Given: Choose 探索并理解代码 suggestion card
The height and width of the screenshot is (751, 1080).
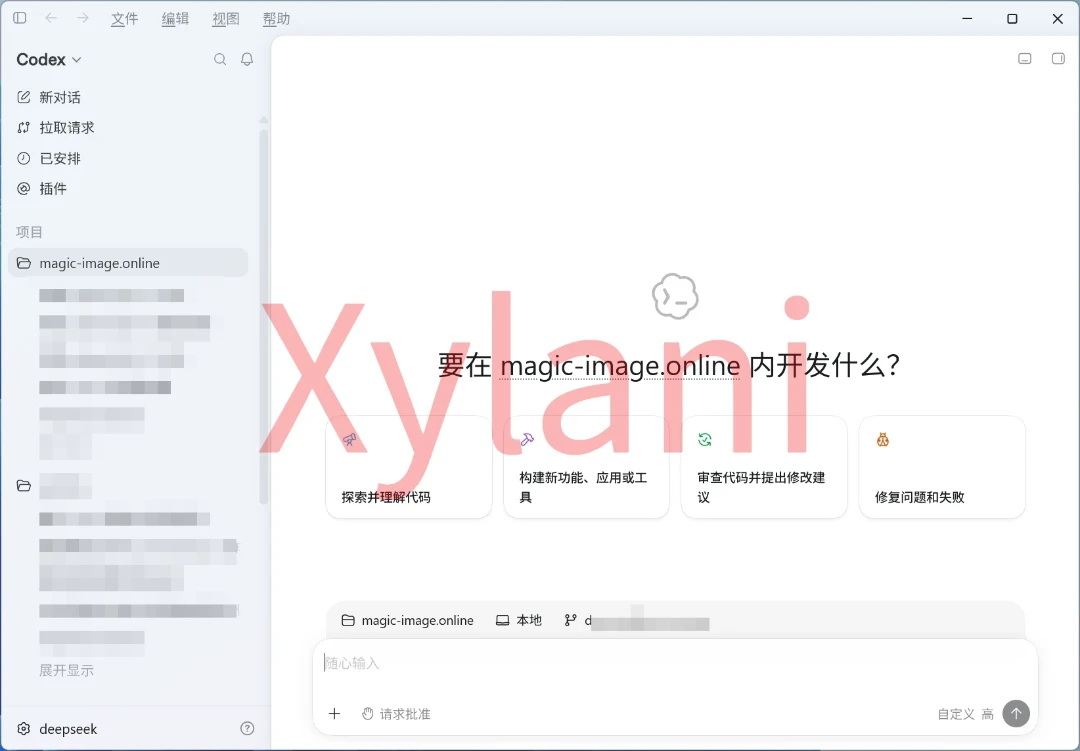Looking at the screenshot, I should [x=408, y=467].
